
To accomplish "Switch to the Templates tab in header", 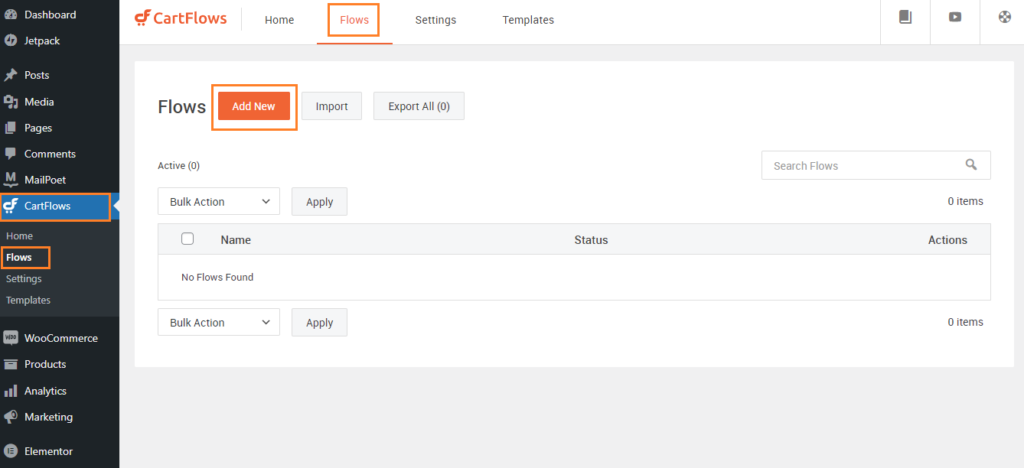I will (528, 20).
